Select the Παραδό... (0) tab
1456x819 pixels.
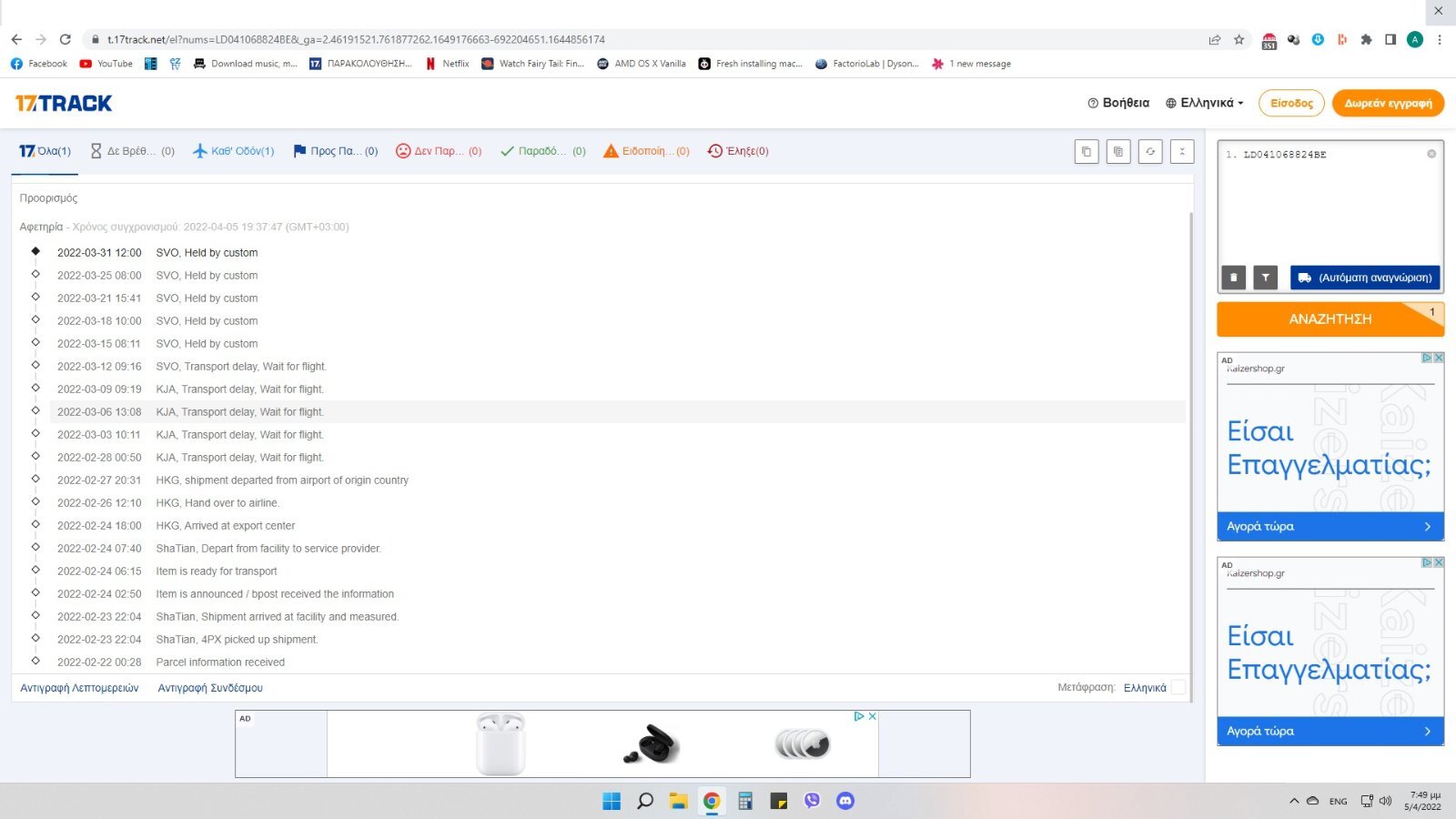543,151
